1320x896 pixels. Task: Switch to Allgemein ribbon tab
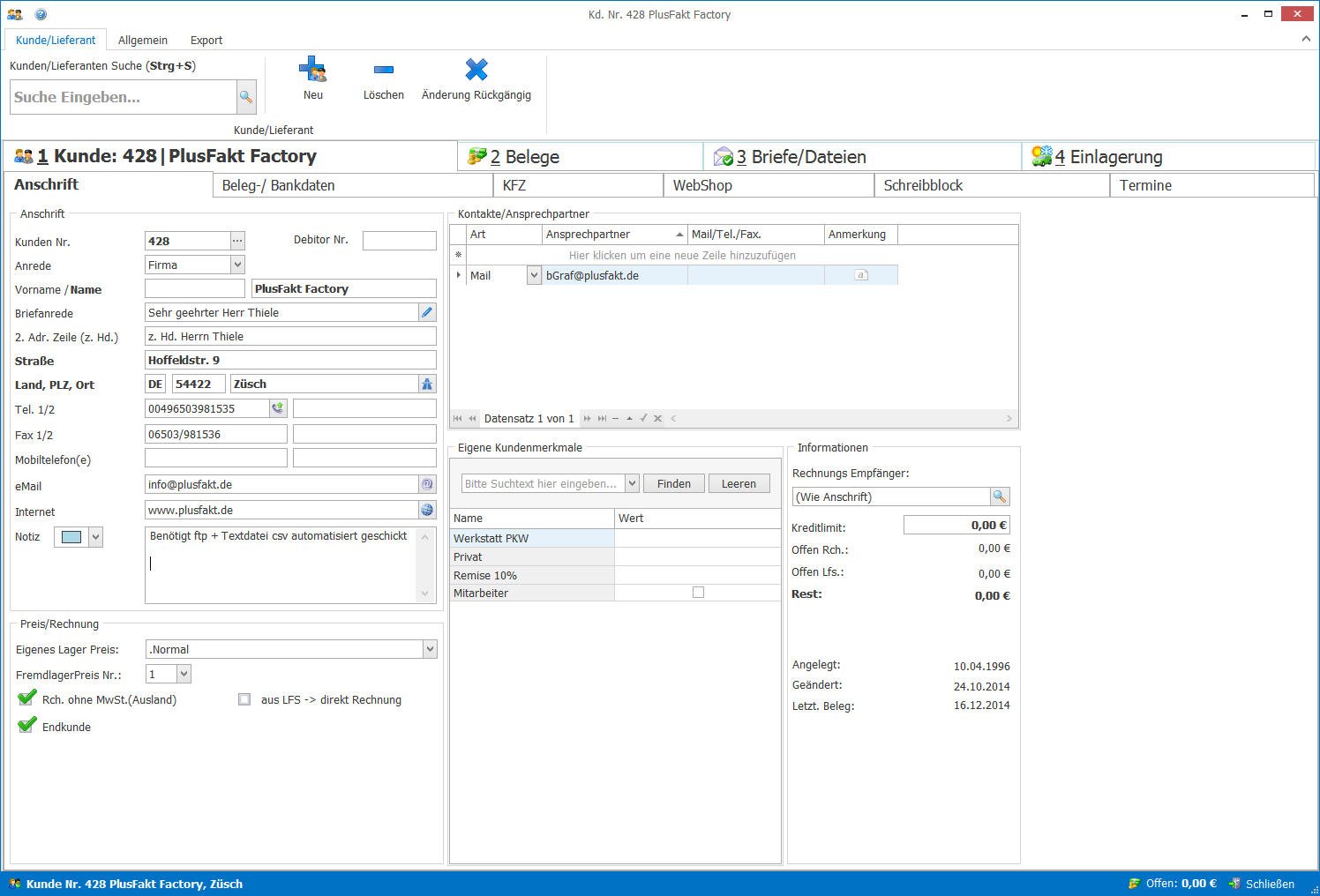143,40
